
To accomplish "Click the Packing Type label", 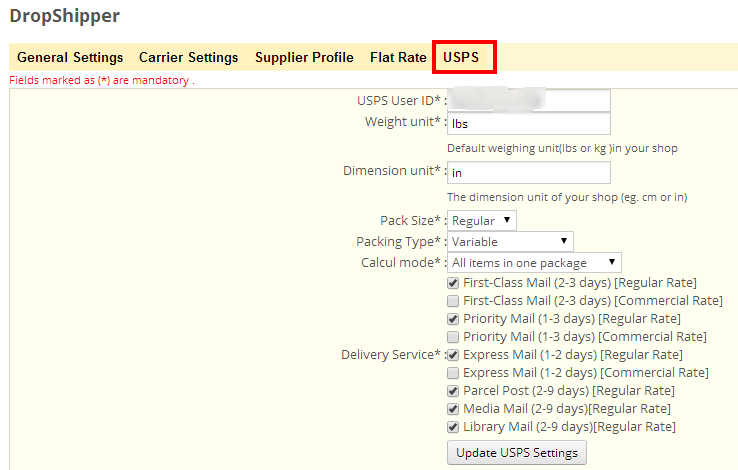I will (x=401, y=241).
